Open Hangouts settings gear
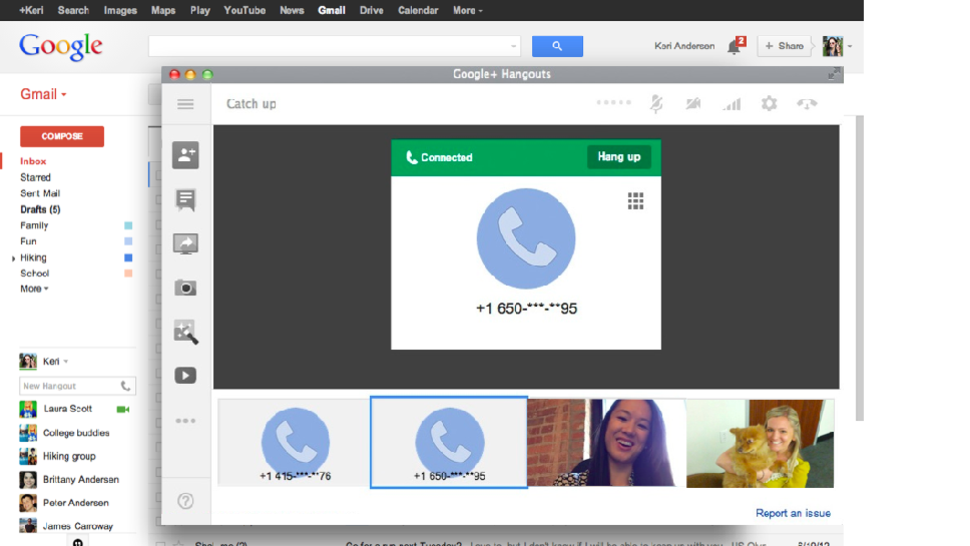Screen dimensions: 970x546 pos(769,103)
